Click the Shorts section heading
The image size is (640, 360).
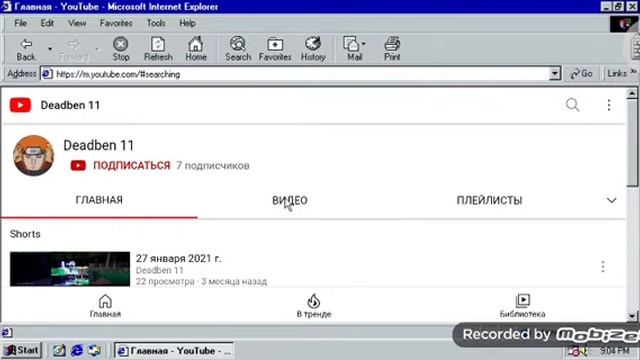click(x=25, y=234)
